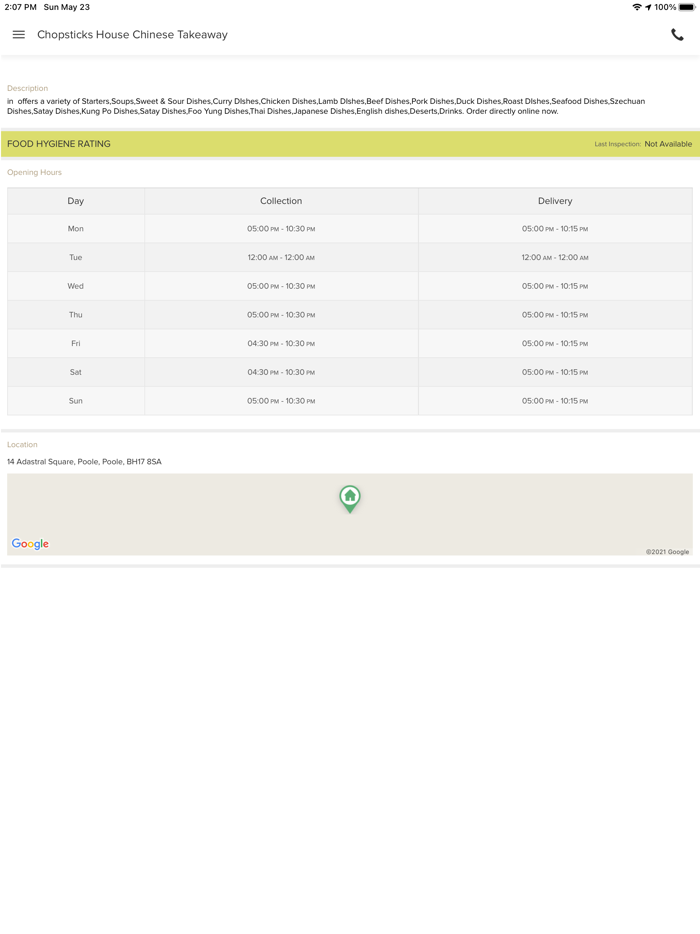Click the Last Inspection label

click(617, 144)
